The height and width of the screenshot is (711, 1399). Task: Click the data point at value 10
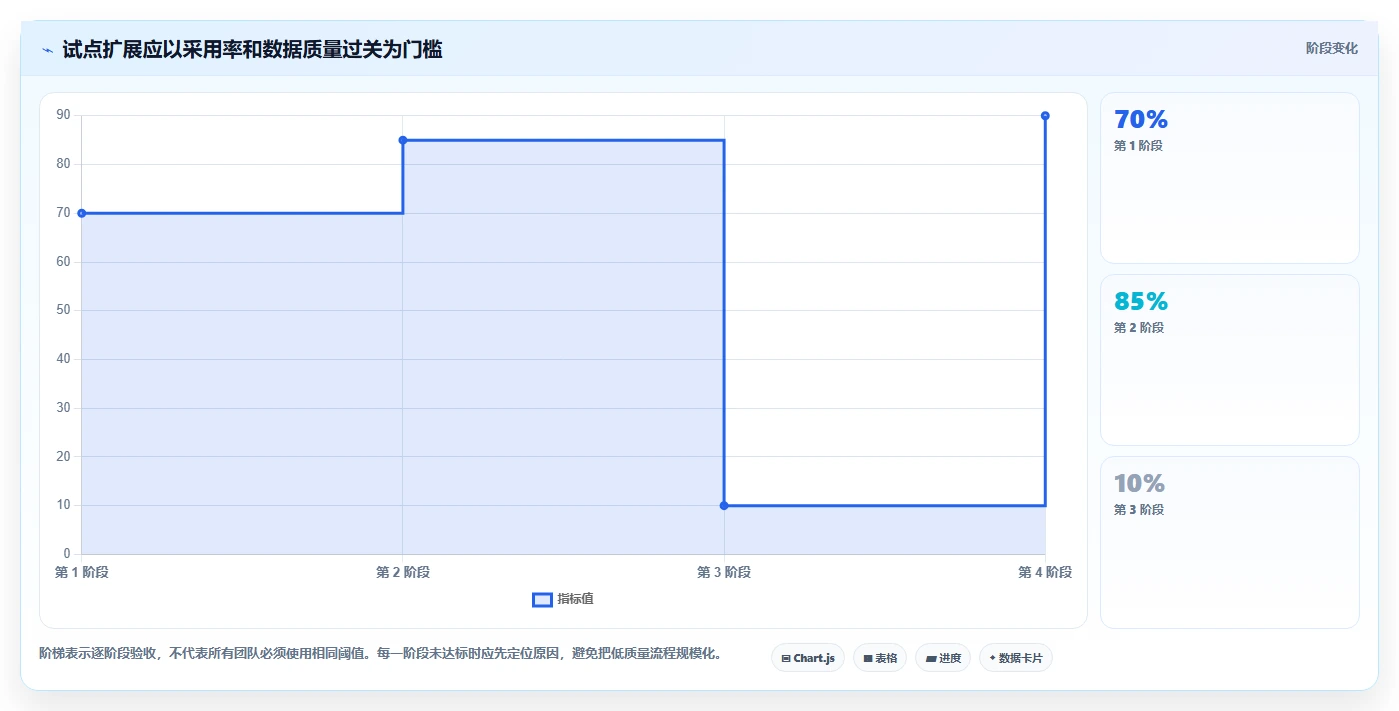coord(724,506)
